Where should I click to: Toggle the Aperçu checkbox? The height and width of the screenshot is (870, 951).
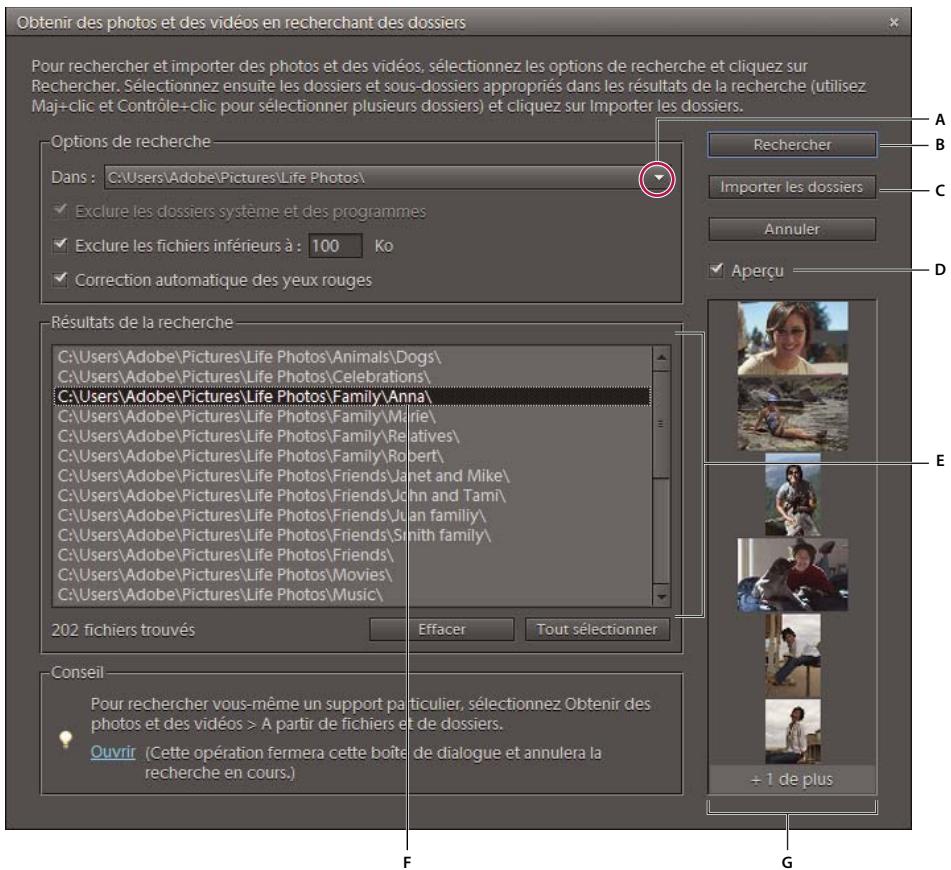pos(716,270)
